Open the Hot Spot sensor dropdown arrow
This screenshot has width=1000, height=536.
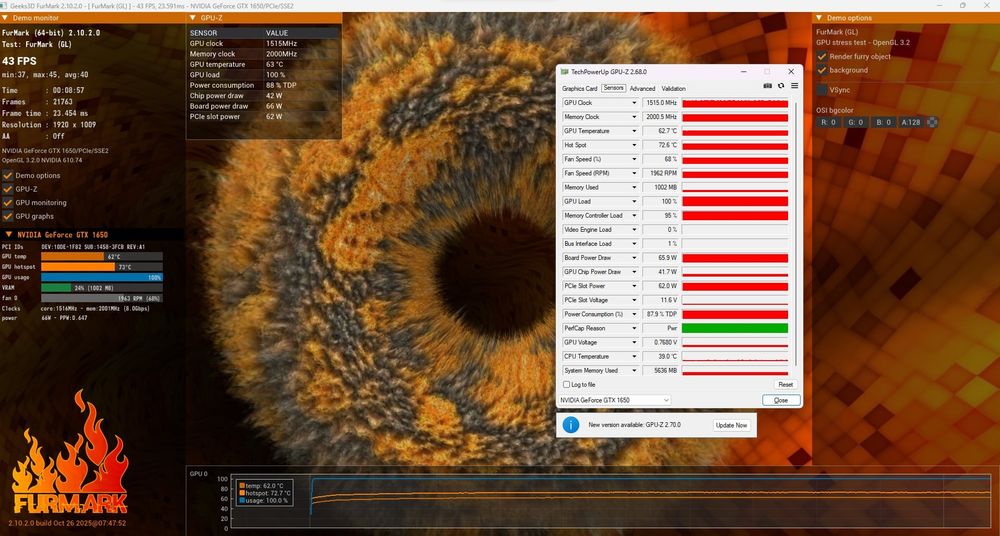coord(634,145)
